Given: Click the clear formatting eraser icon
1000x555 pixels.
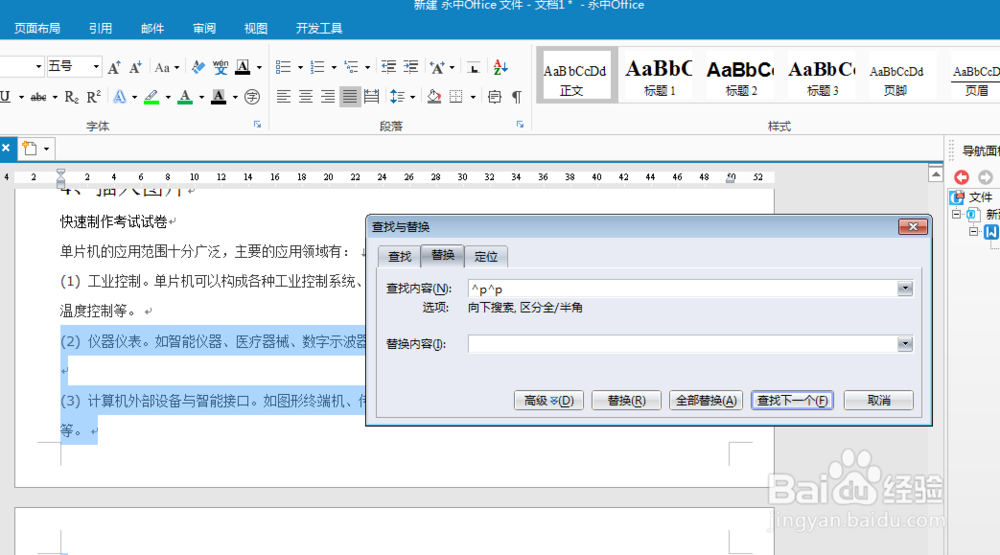Looking at the screenshot, I should (198, 67).
